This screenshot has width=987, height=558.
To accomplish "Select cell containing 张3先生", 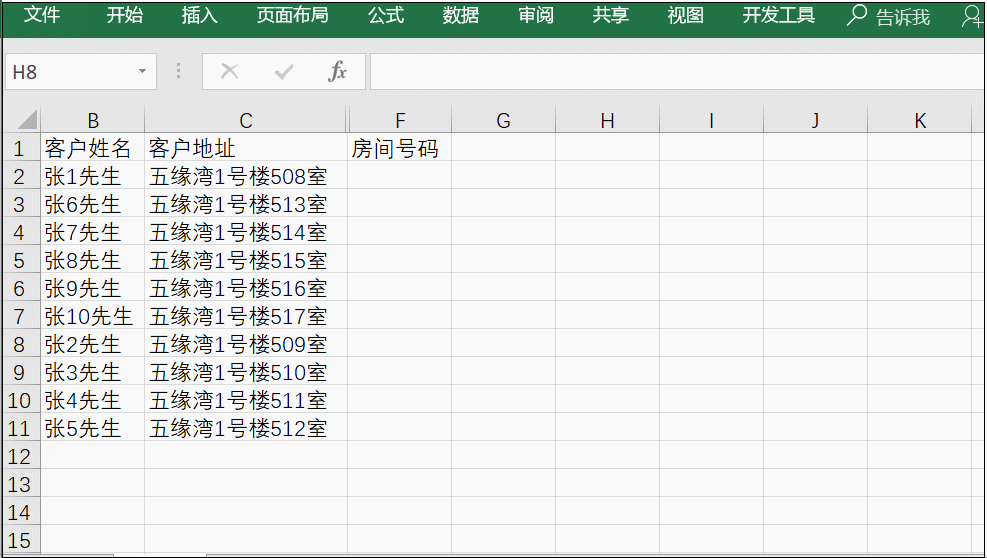I will 93,372.
